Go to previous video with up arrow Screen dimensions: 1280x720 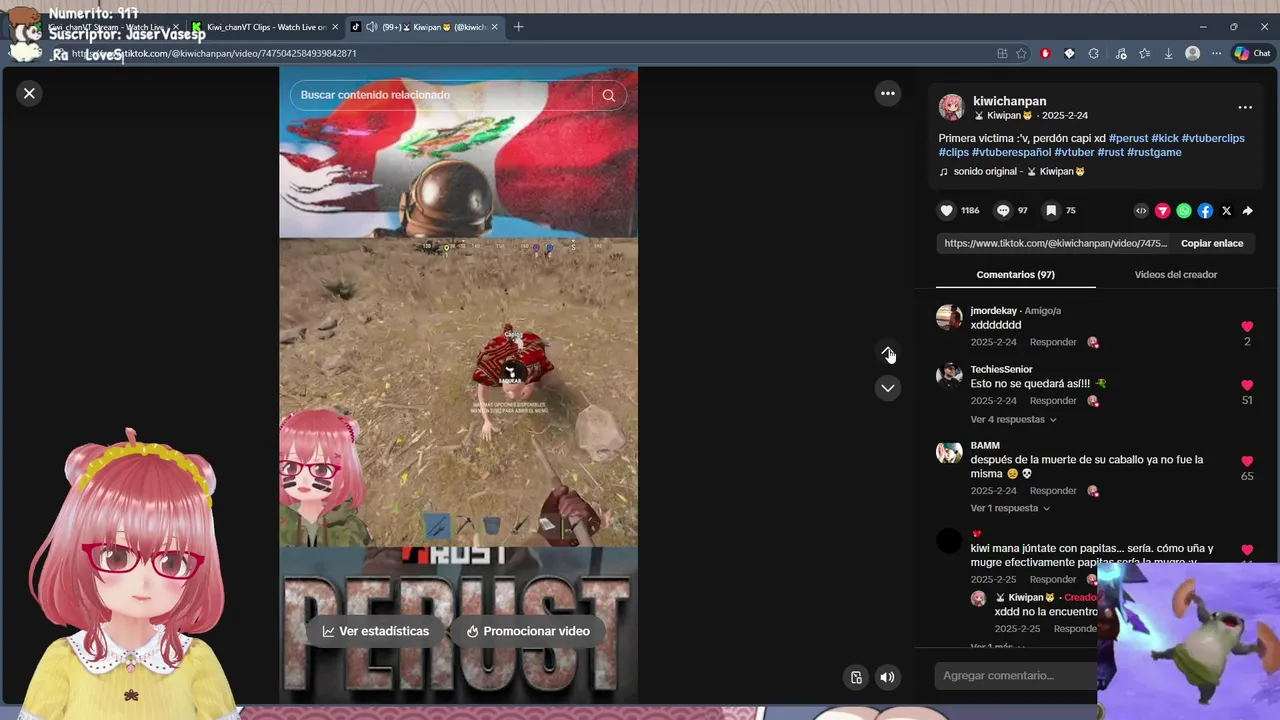(887, 353)
